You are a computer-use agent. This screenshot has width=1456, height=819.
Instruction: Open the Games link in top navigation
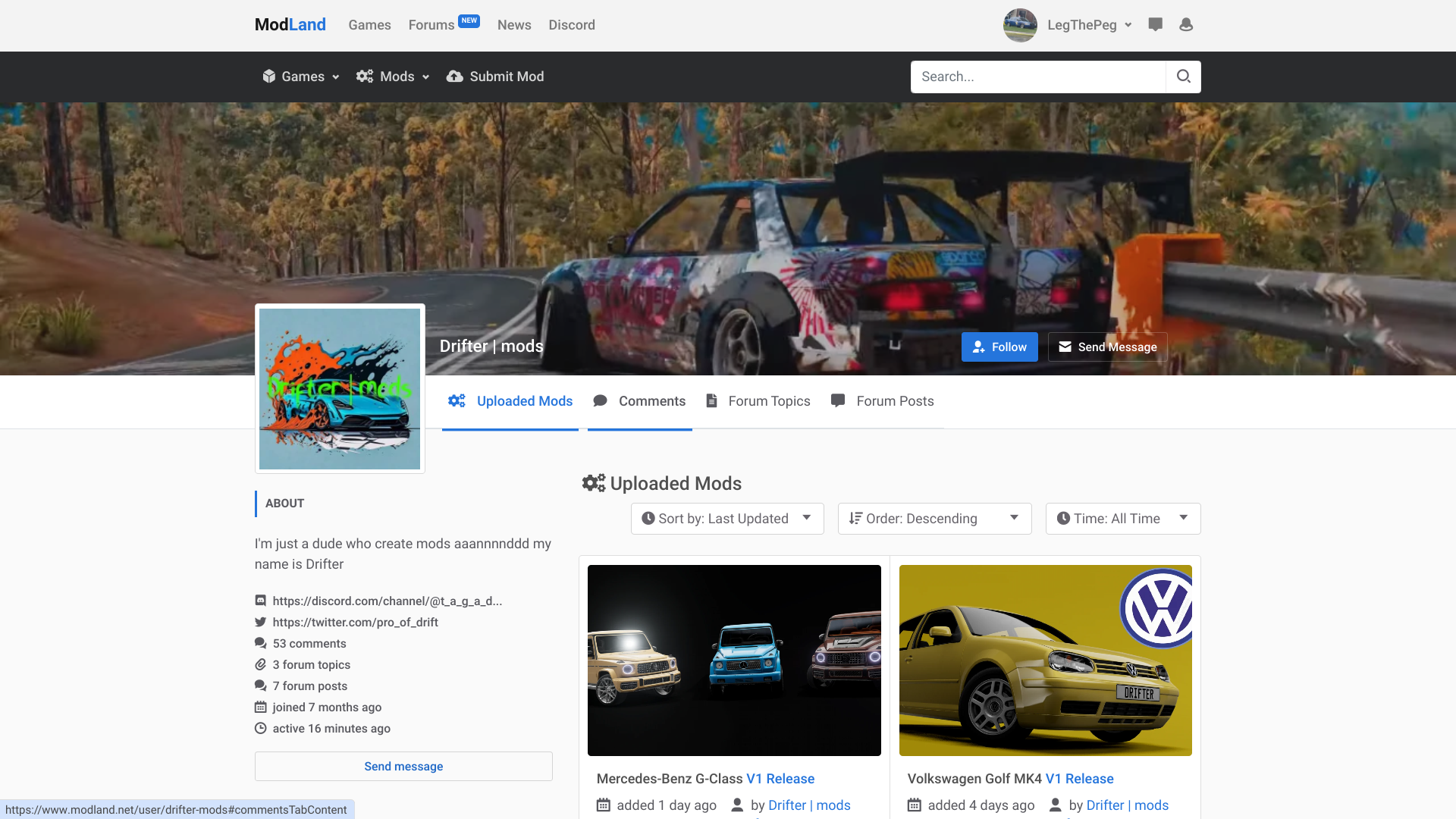pyautogui.click(x=369, y=25)
